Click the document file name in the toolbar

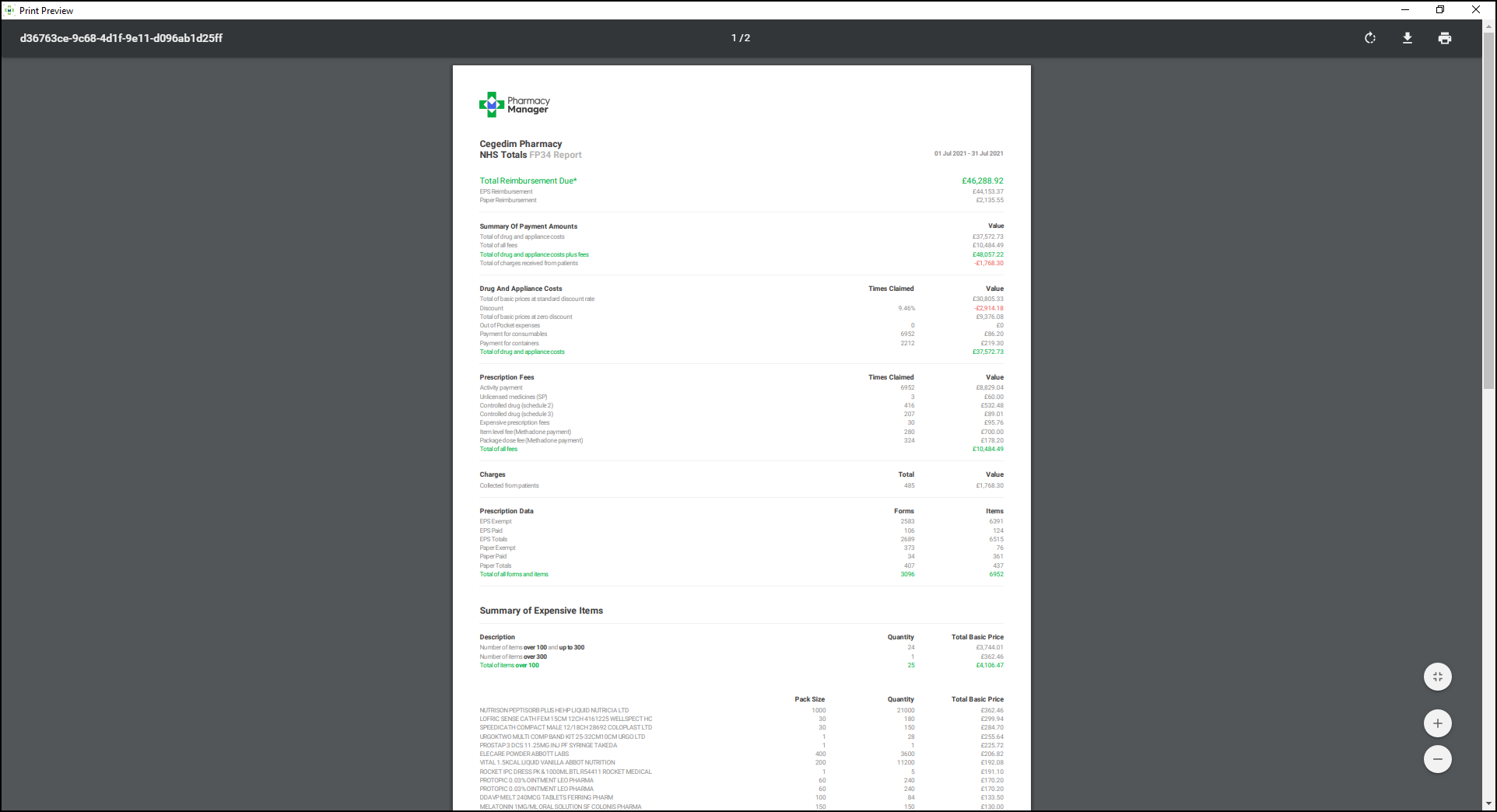pyautogui.click(x=121, y=38)
